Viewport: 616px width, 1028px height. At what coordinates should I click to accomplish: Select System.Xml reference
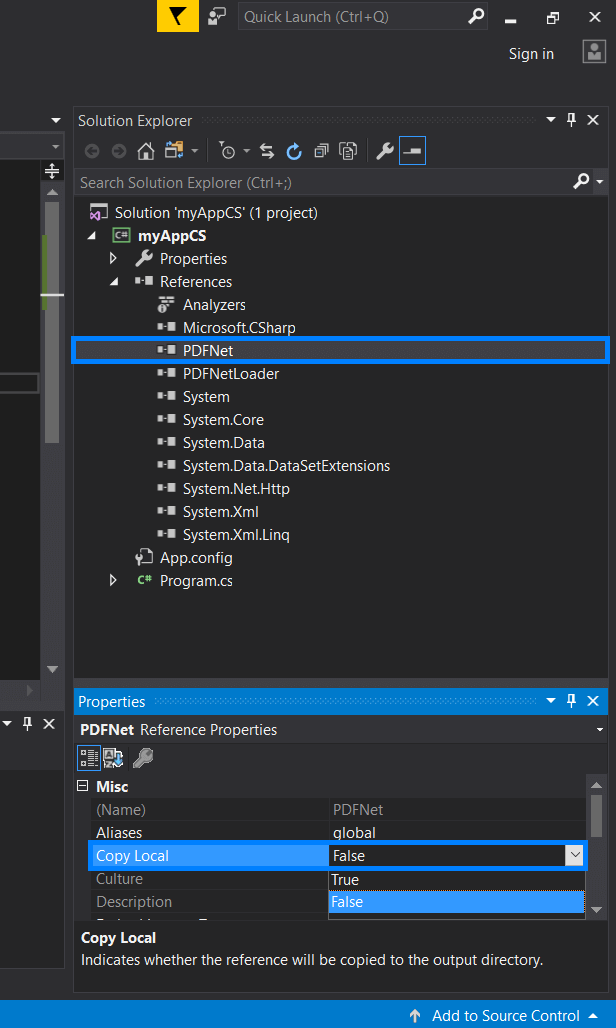click(x=221, y=511)
